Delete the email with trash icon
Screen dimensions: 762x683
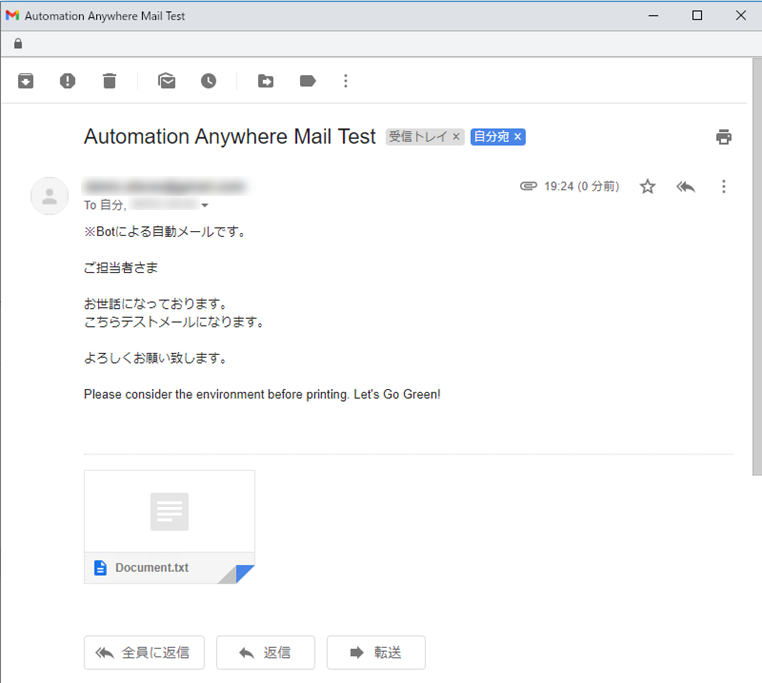[x=110, y=81]
